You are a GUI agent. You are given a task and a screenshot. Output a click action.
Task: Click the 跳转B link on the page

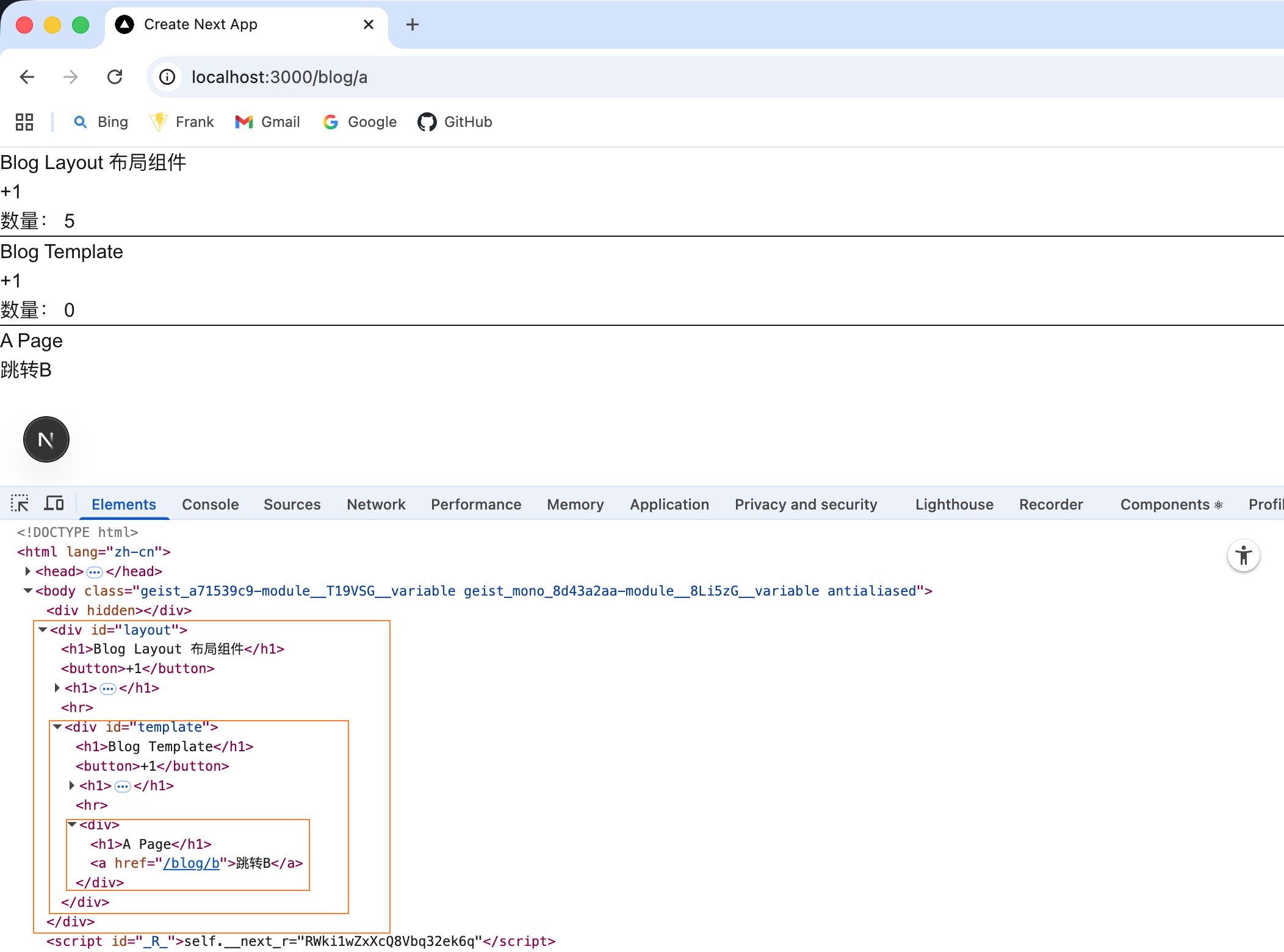(26, 370)
